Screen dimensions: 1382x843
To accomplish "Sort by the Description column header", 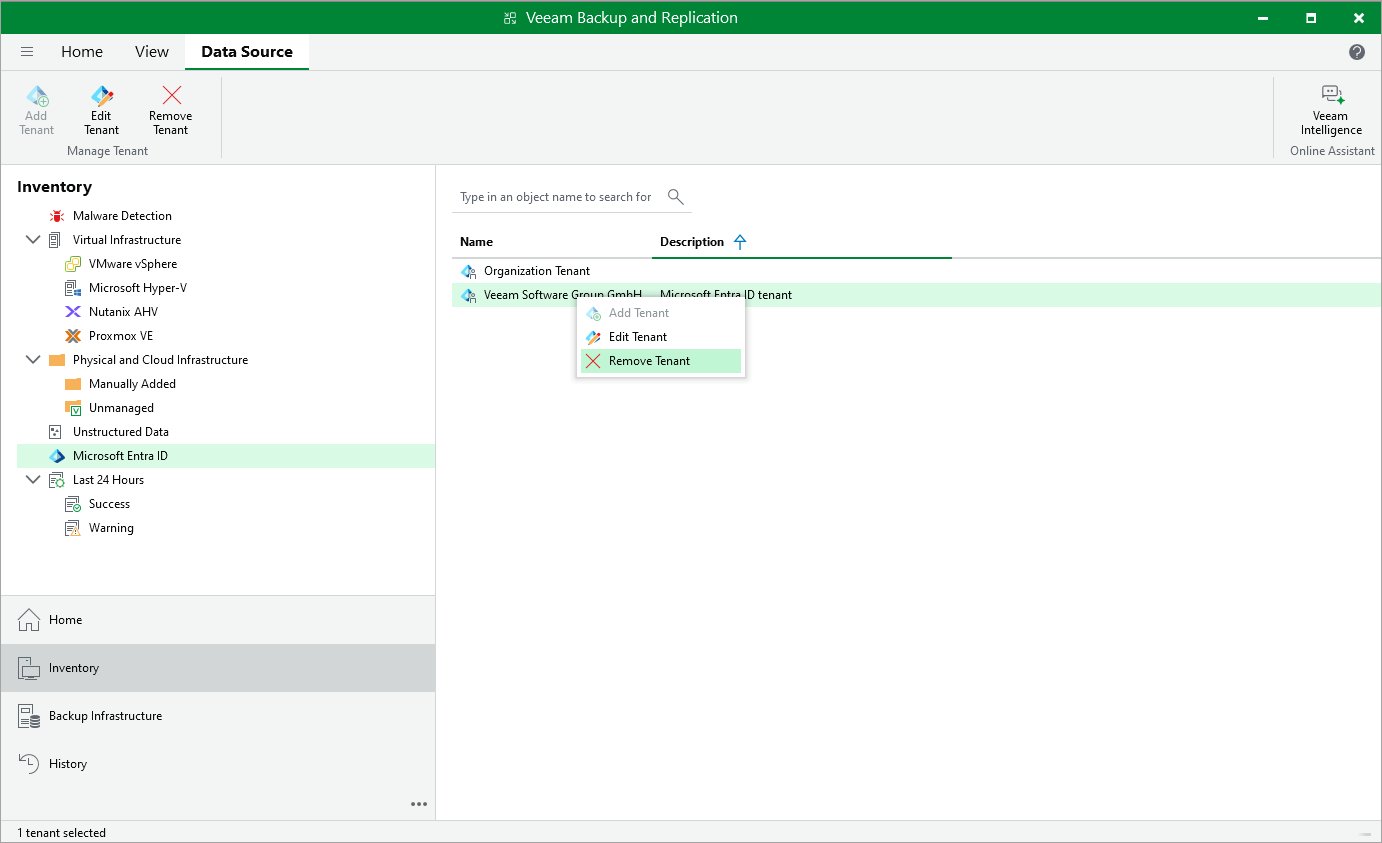I will coord(692,242).
